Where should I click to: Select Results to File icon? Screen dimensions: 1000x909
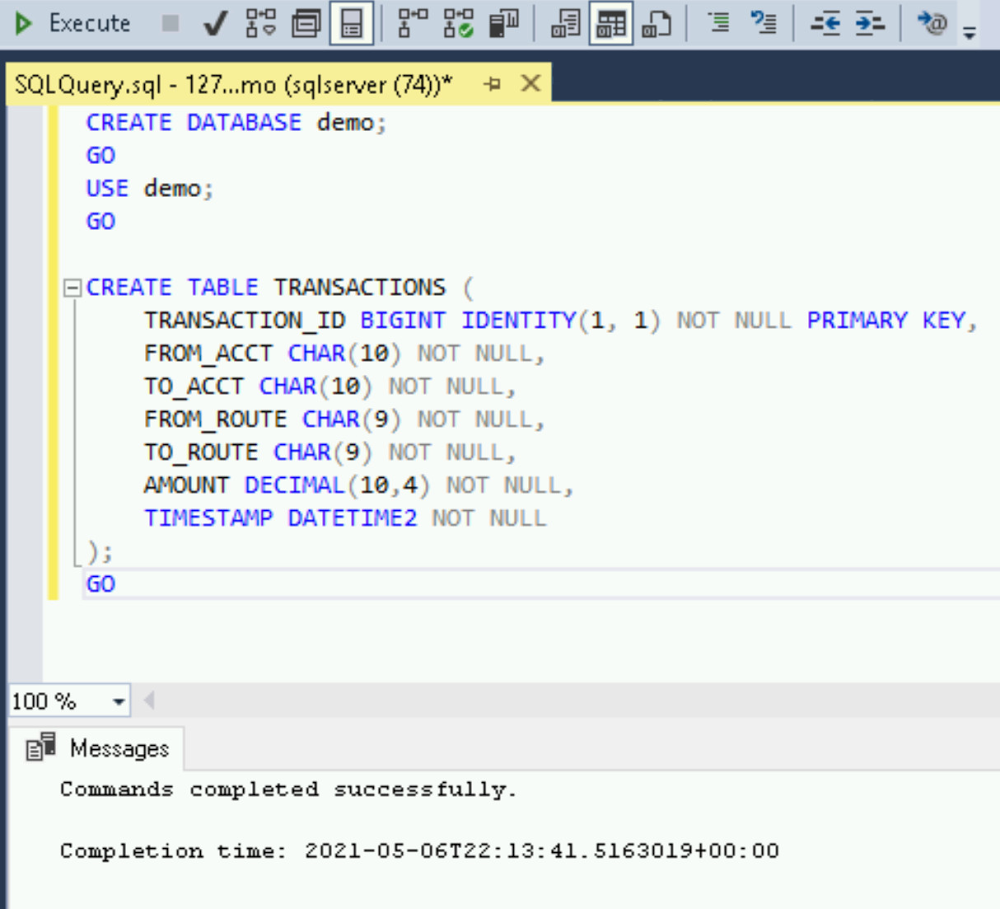point(657,24)
